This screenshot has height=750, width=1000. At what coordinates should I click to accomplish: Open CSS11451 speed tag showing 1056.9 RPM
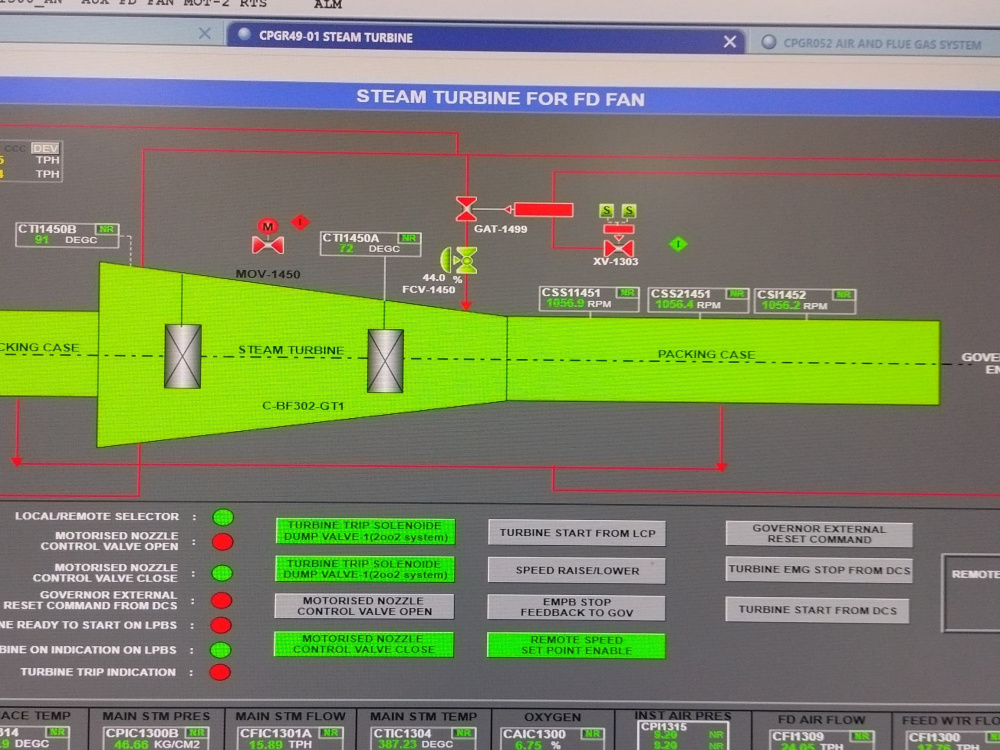click(x=589, y=298)
